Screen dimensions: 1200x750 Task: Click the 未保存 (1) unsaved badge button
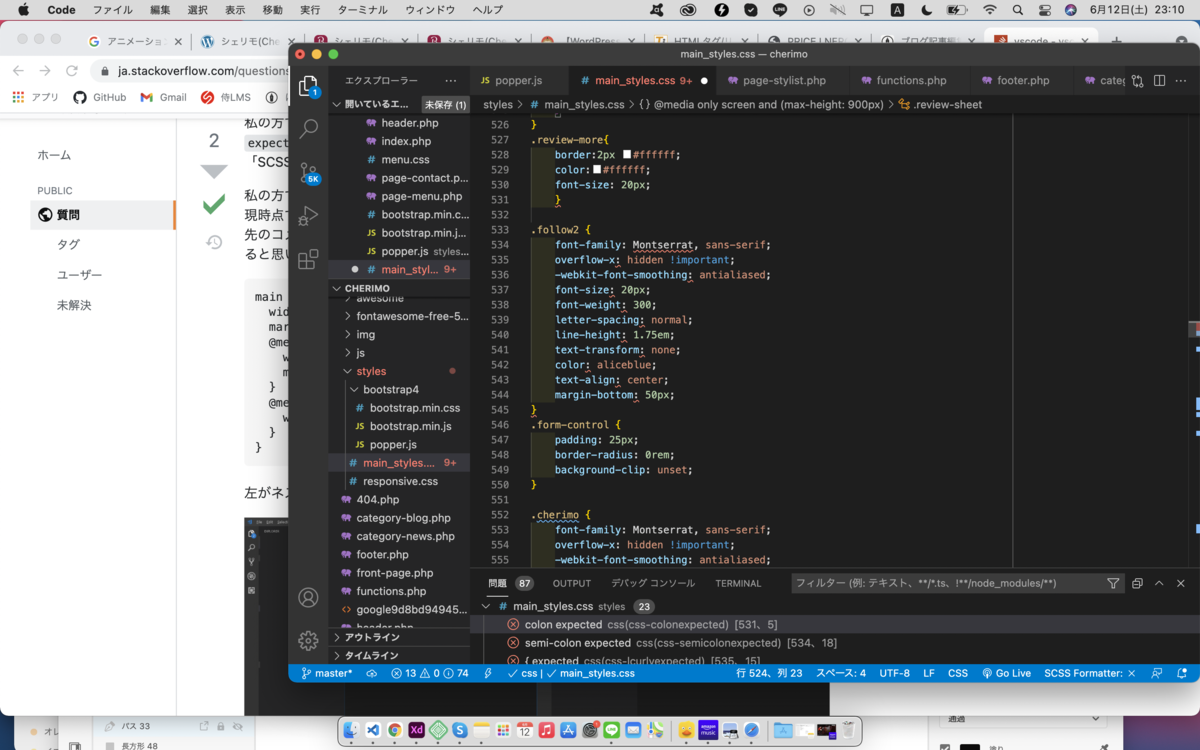click(x=445, y=104)
